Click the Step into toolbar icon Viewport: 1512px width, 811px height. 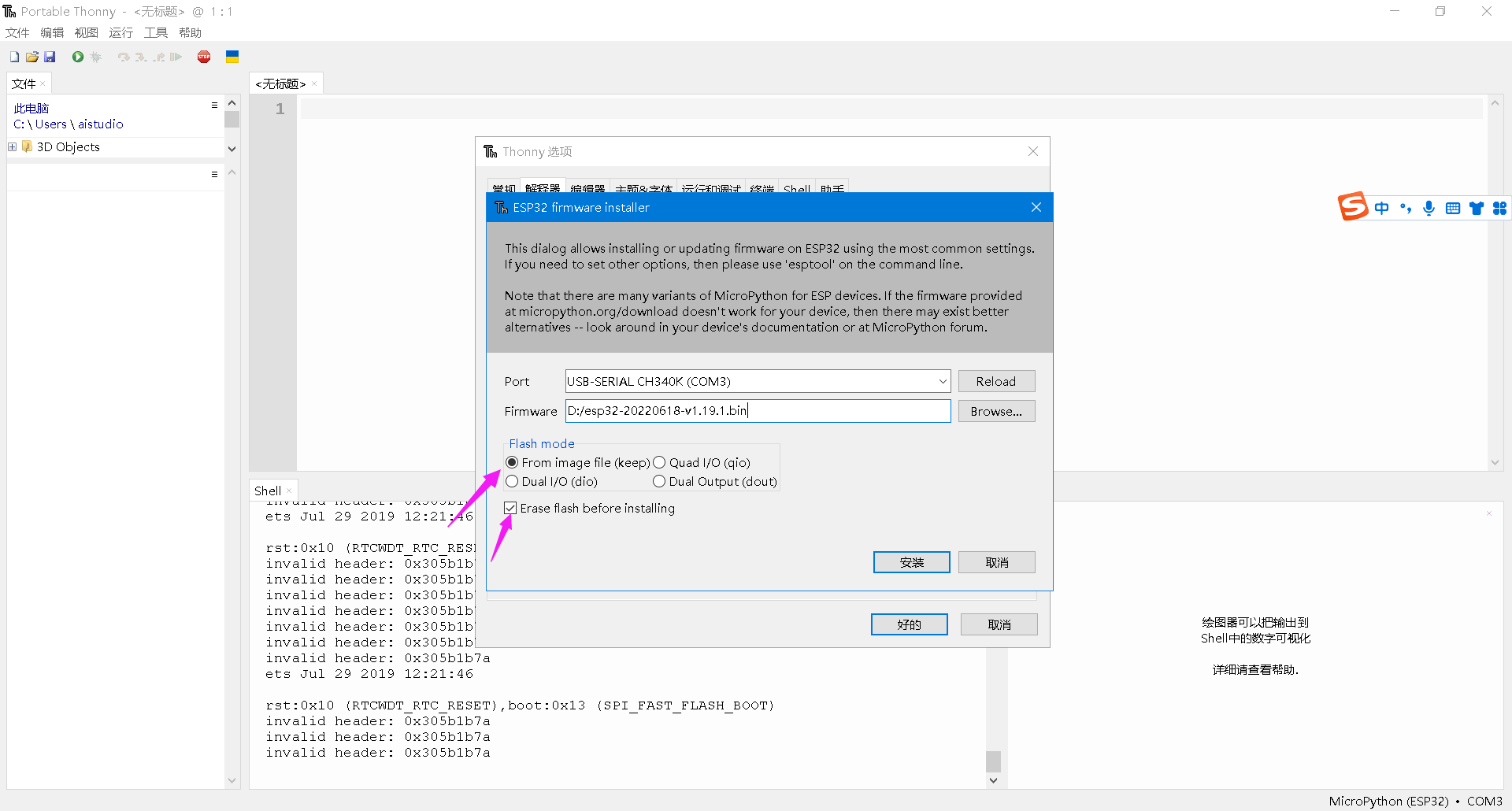coord(141,57)
